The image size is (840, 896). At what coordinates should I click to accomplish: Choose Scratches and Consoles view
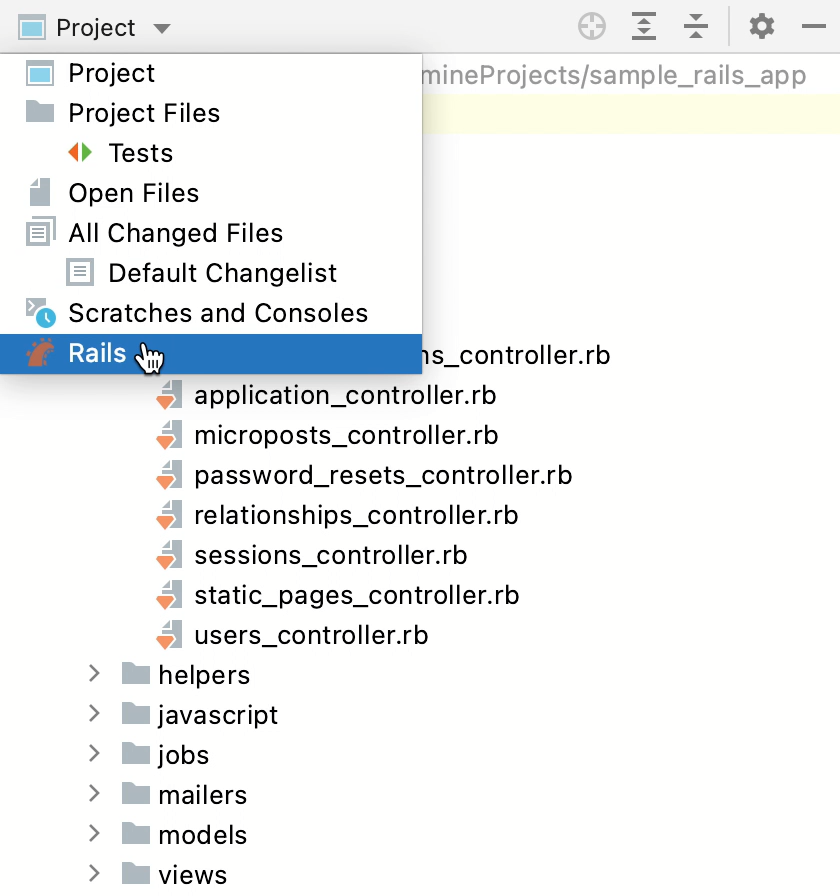(x=218, y=313)
